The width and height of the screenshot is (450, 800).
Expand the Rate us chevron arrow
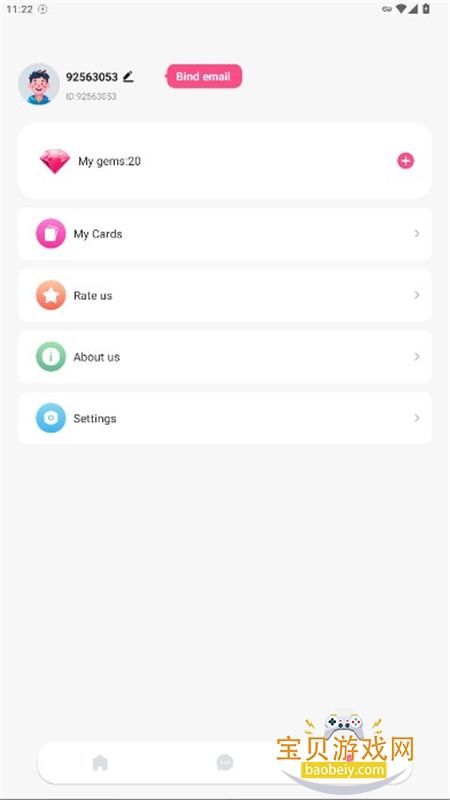tap(417, 295)
